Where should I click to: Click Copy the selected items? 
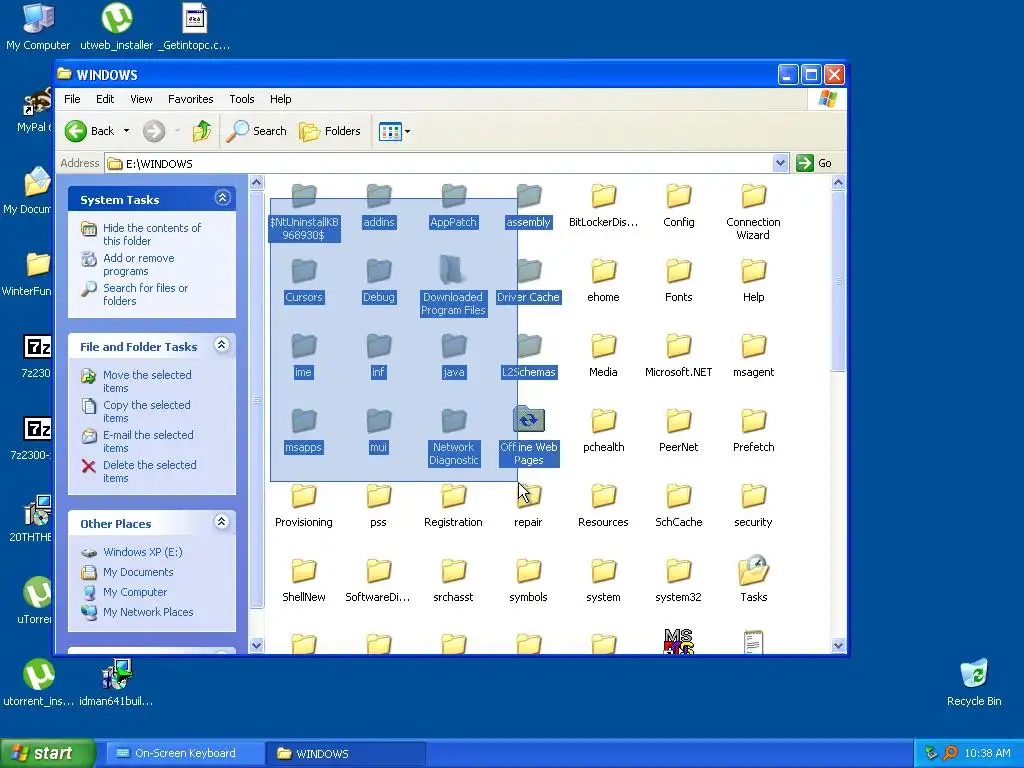click(146, 411)
